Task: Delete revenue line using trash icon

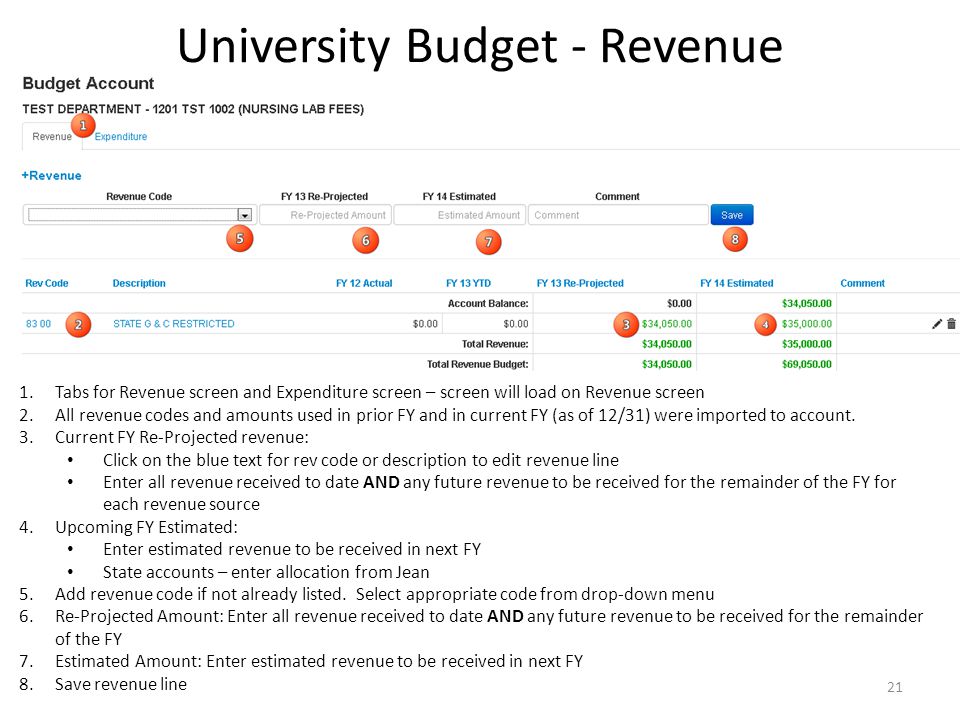Action: pyautogui.click(x=951, y=324)
